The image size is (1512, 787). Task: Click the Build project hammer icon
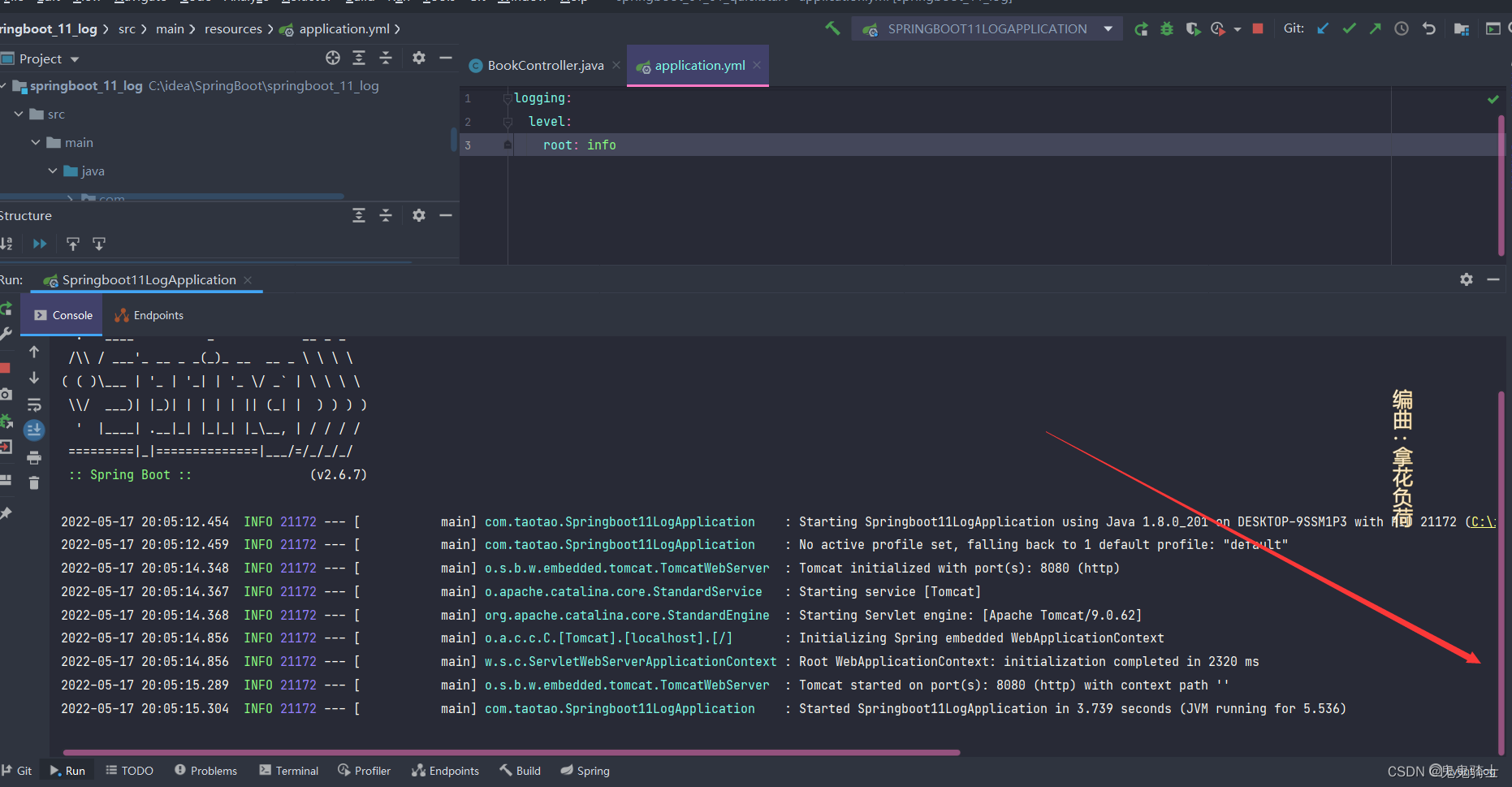pyautogui.click(x=832, y=28)
